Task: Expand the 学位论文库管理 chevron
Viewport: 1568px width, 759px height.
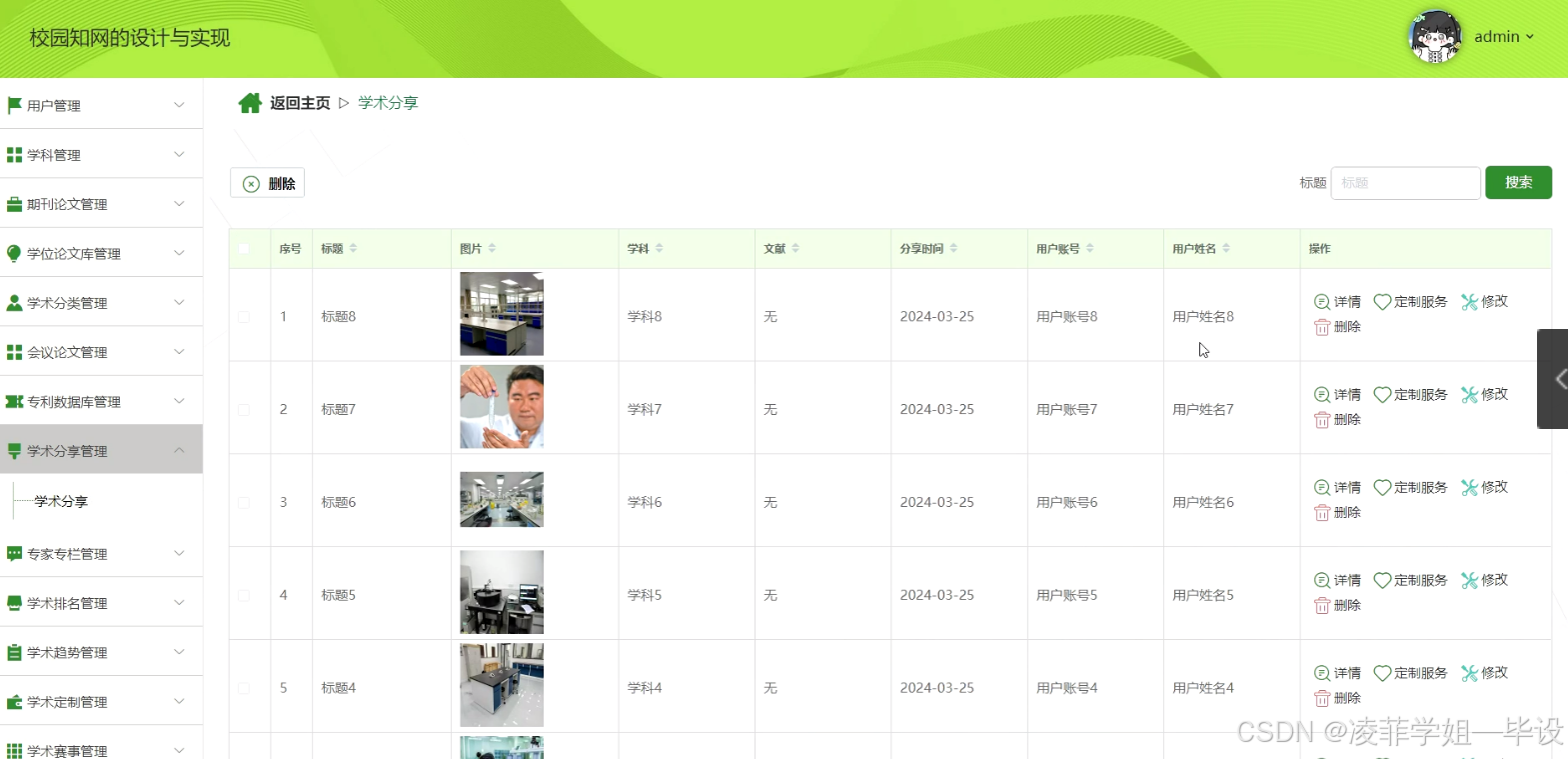Action: [x=179, y=253]
